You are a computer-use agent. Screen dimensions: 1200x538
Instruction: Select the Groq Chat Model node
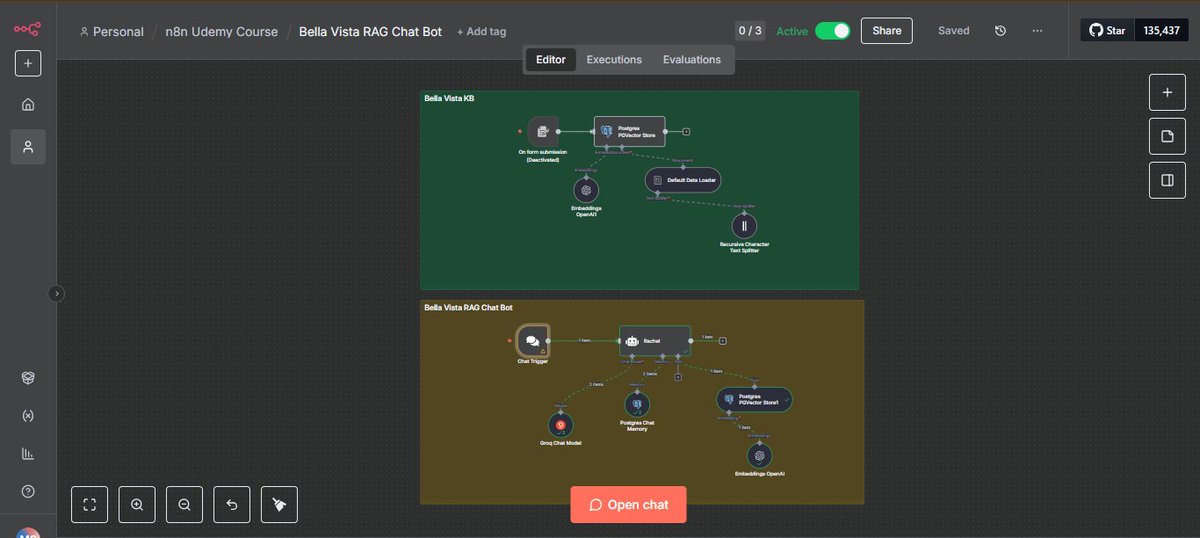point(561,425)
